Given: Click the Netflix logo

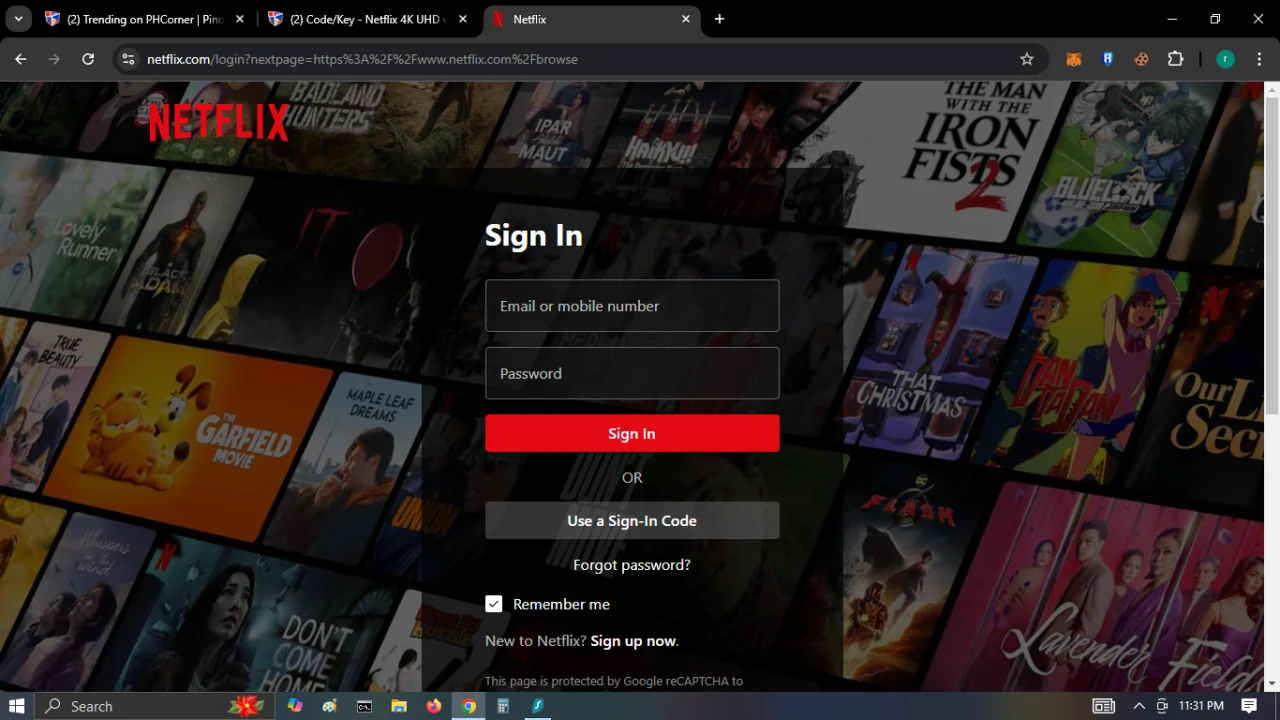Looking at the screenshot, I should tap(219, 122).
